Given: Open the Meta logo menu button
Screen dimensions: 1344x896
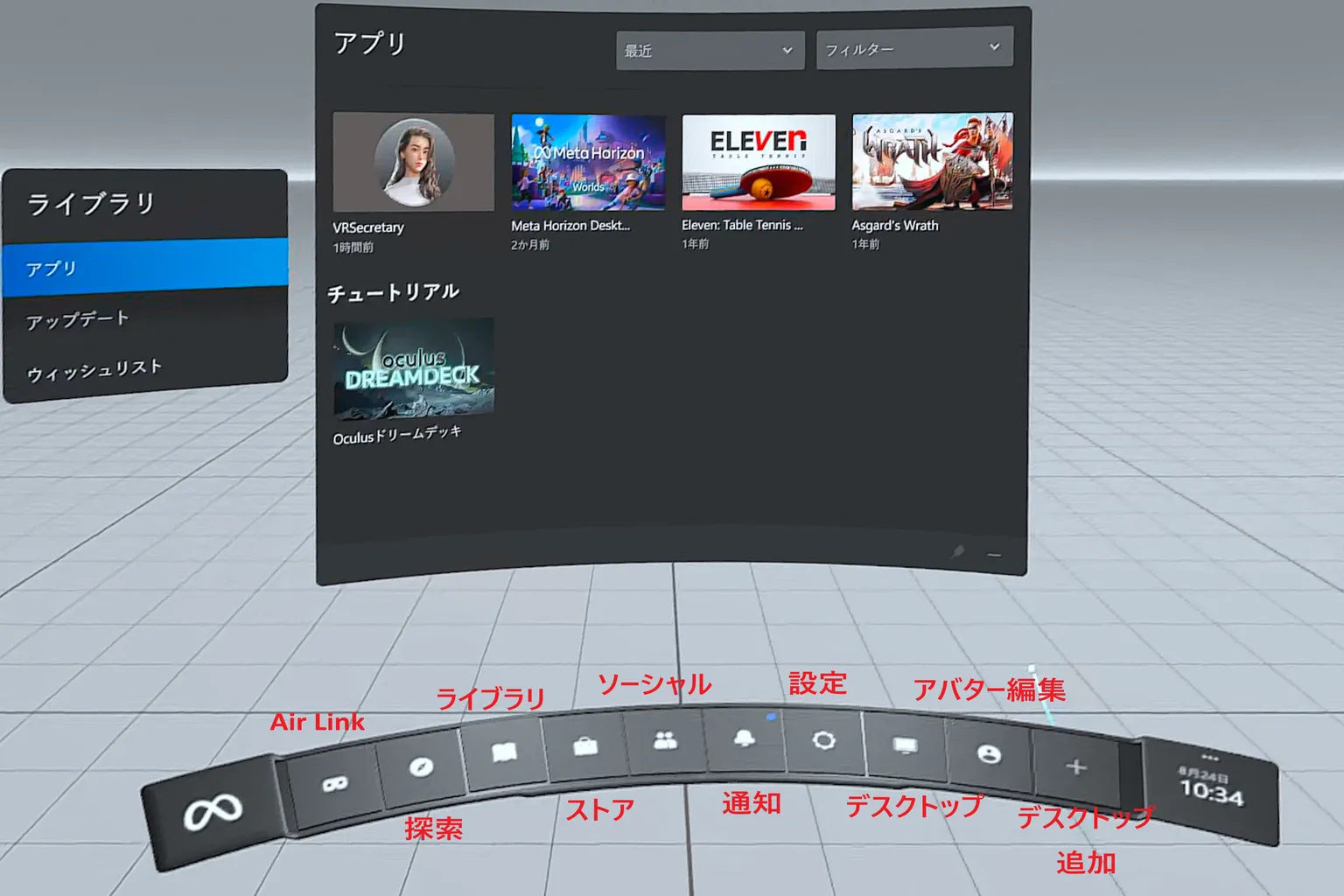Looking at the screenshot, I should pos(213,813).
